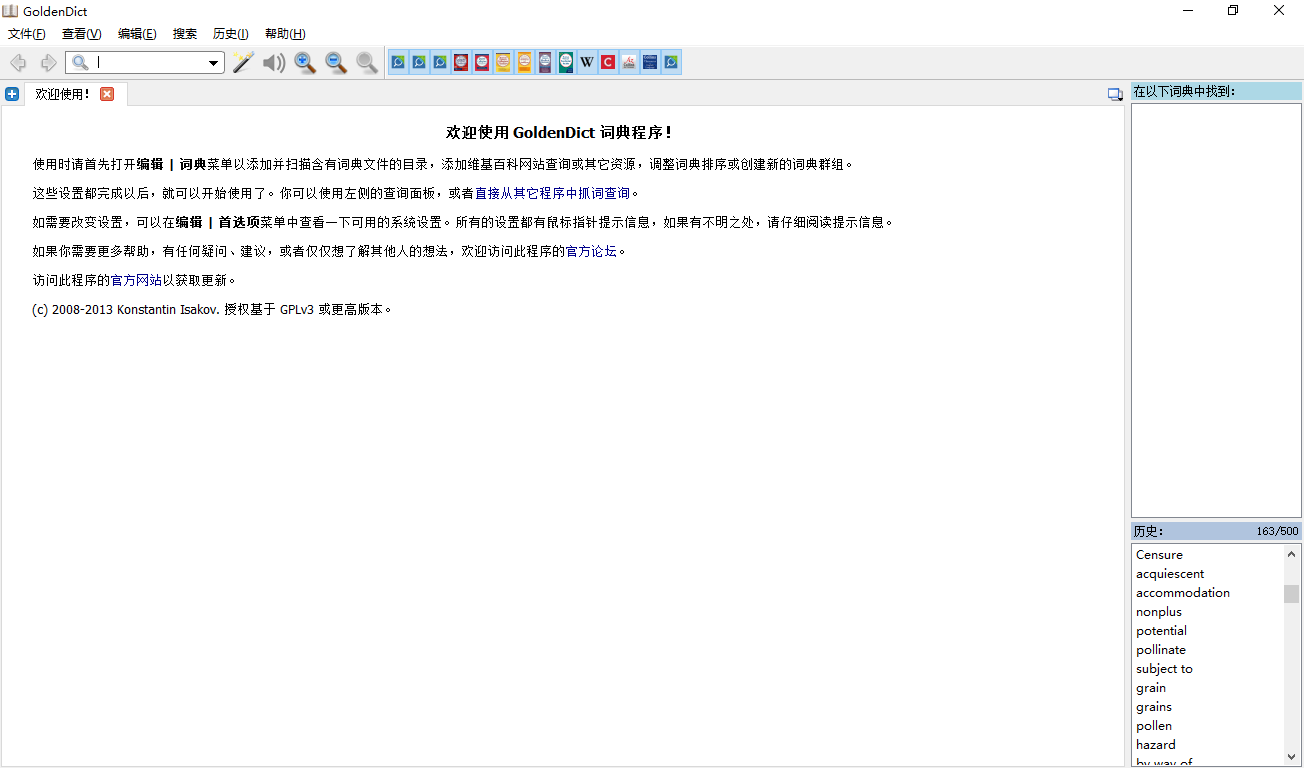The width and height of the screenshot is (1304, 768).
Task: Expand the search box dropdown arrow
Action: click(x=213, y=63)
